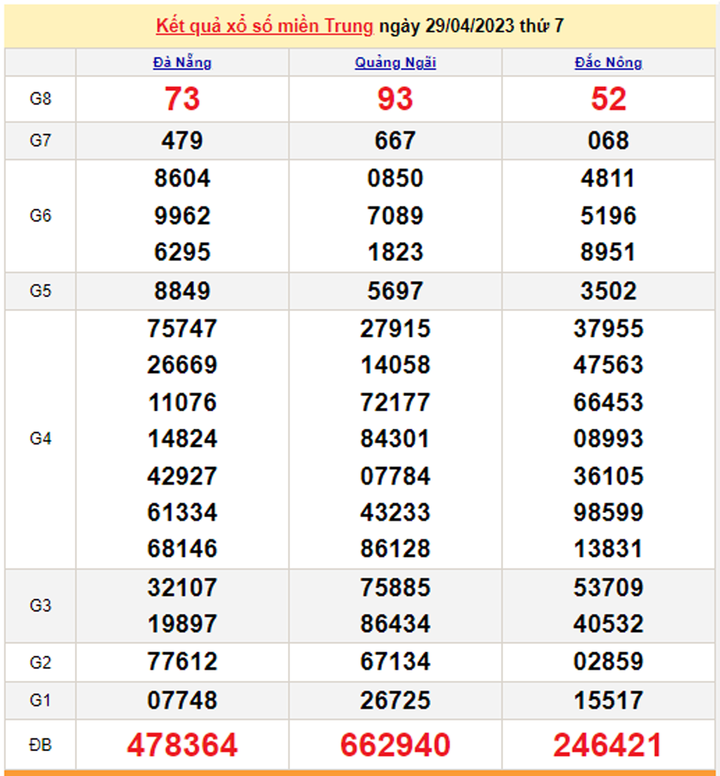
Task: Click the date text 'ngày 29/04/2023 thứ 7'
Action: [x=471, y=26]
